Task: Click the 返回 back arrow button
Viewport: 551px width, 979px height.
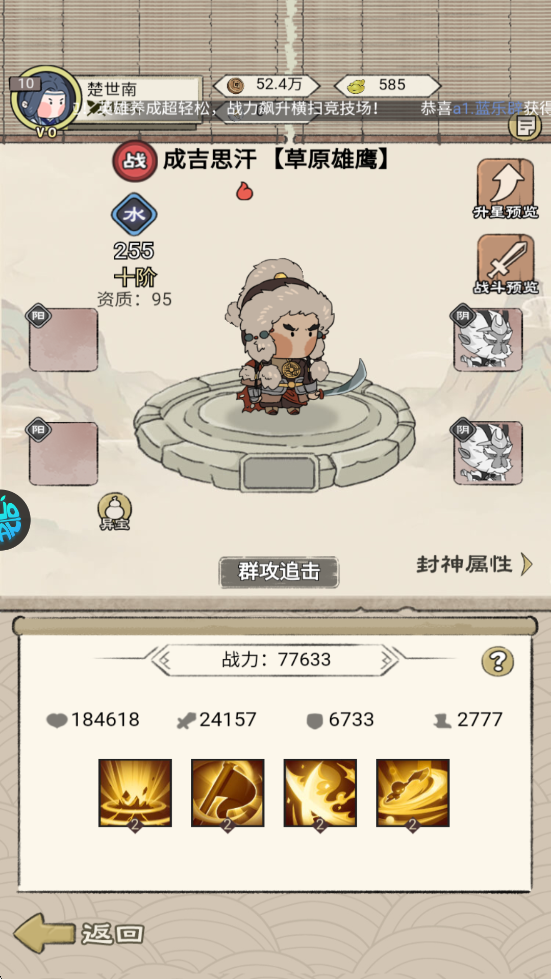Action: tap(79, 933)
